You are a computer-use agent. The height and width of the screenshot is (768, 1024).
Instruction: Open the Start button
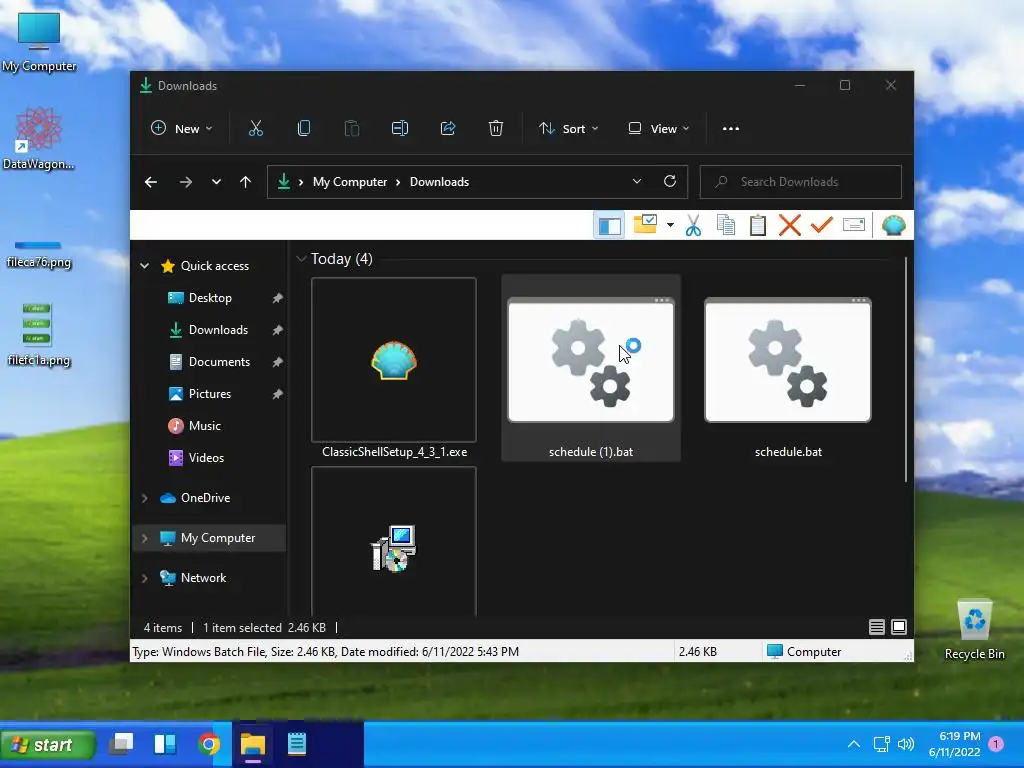point(48,745)
